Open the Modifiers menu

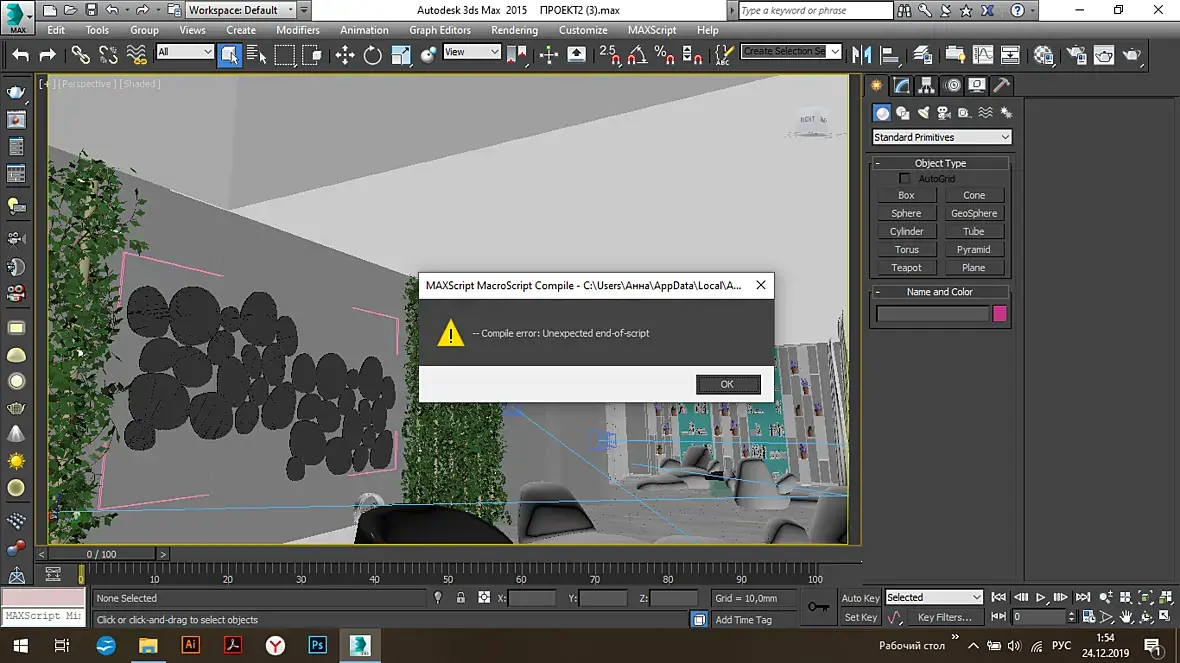(x=298, y=30)
